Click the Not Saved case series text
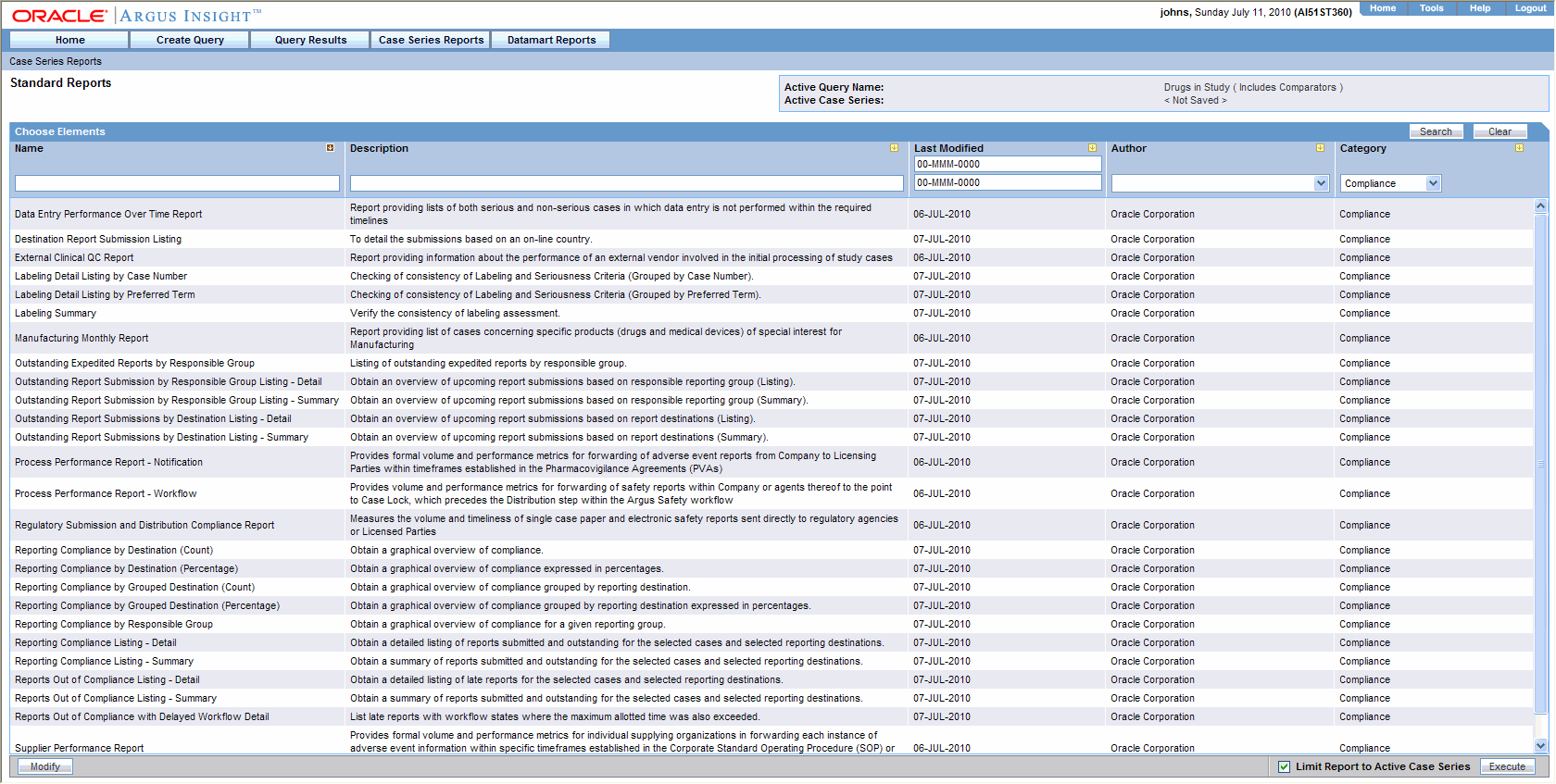 click(1195, 100)
